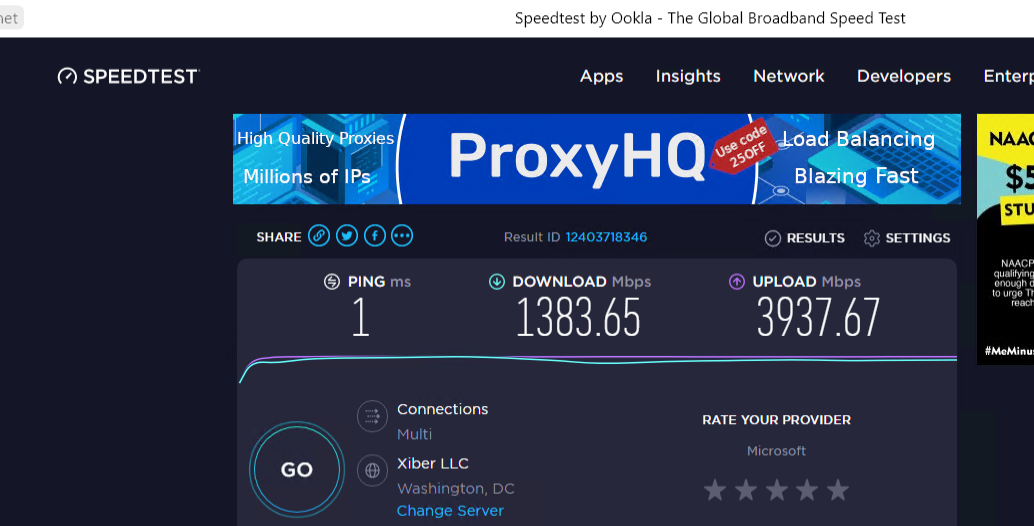The height and width of the screenshot is (526, 1034).
Task: Click the Results checkmark icon
Action: tap(772, 238)
